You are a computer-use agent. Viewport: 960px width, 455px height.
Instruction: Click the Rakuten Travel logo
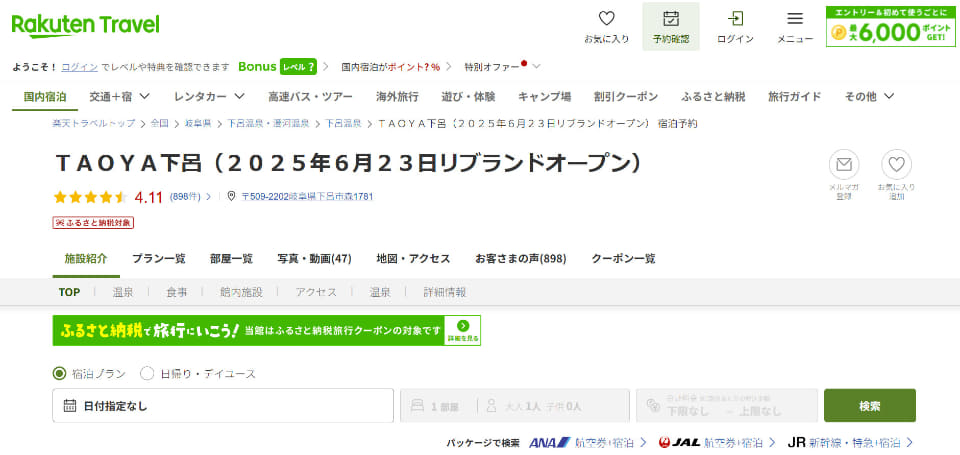(x=86, y=26)
